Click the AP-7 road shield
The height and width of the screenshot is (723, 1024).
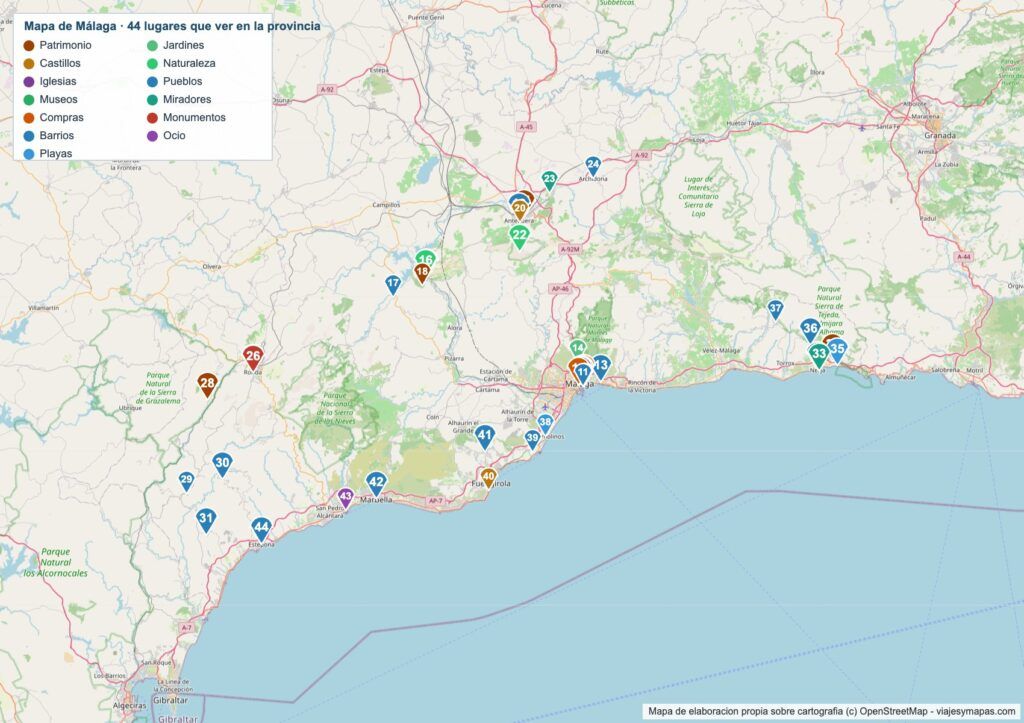(436, 501)
